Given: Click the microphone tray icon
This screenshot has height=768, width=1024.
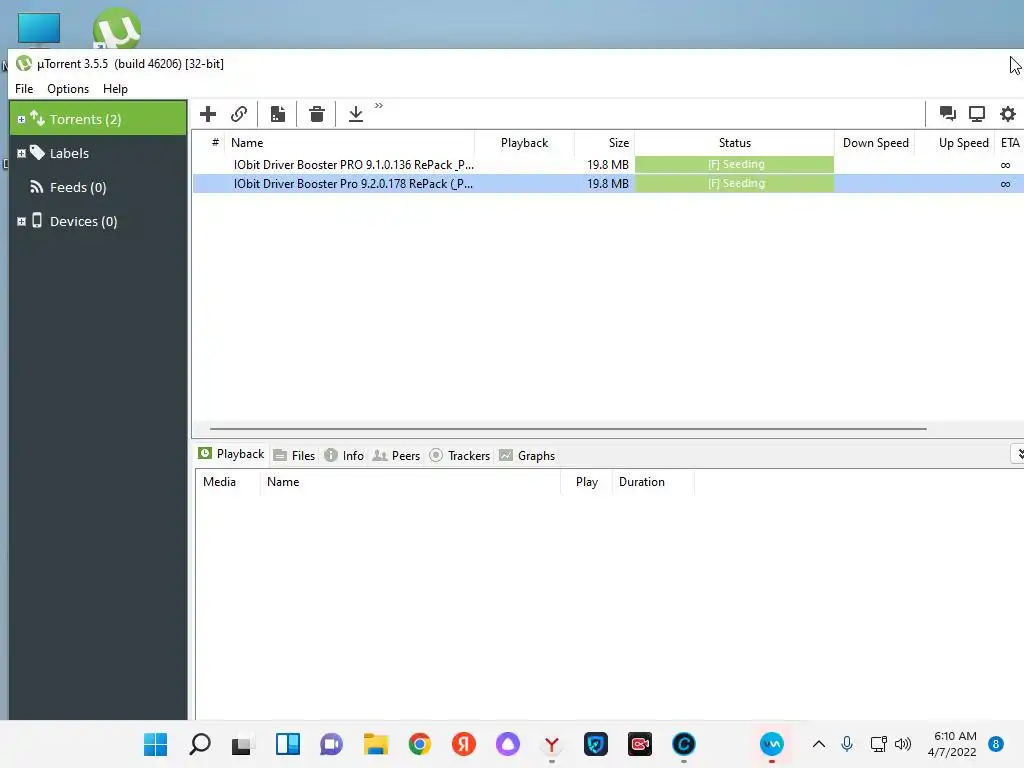Looking at the screenshot, I should (x=847, y=744).
